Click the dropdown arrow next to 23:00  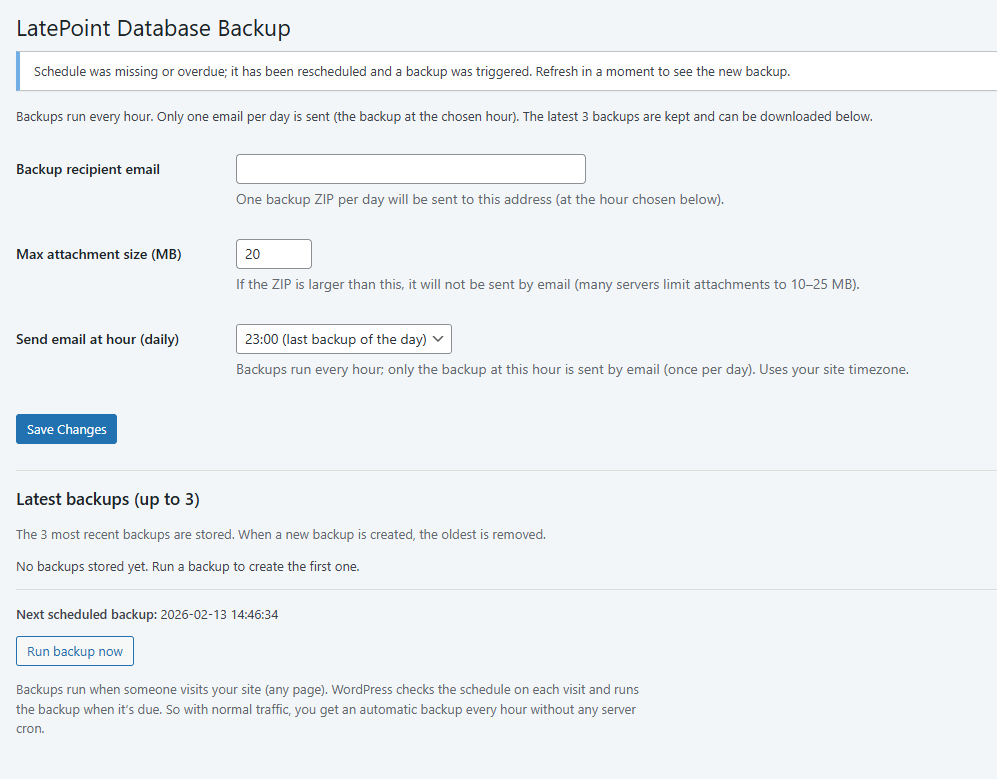438,339
